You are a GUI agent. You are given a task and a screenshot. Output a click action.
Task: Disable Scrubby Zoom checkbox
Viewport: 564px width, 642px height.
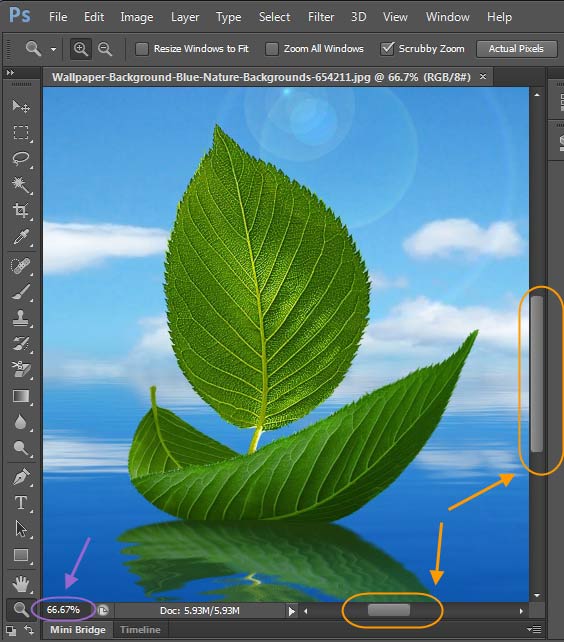point(387,49)
